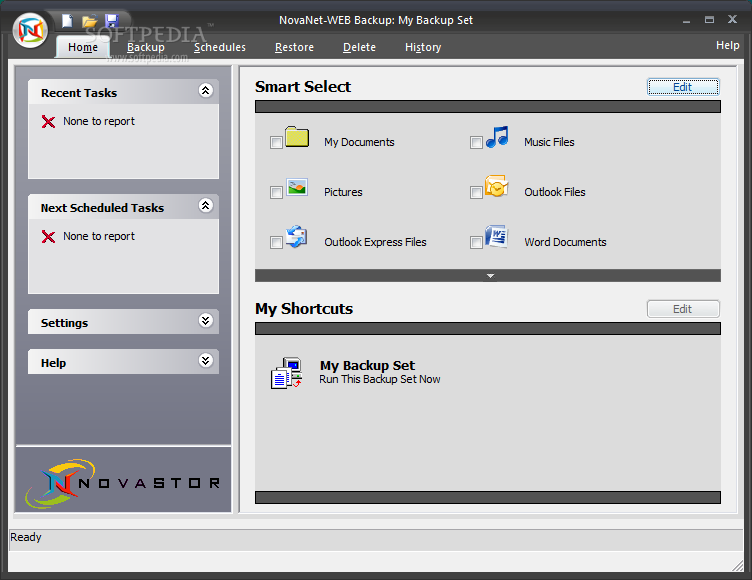Click the Outlook Files label
This screenshot has width=752, height=580.
[x=555, y=192]
